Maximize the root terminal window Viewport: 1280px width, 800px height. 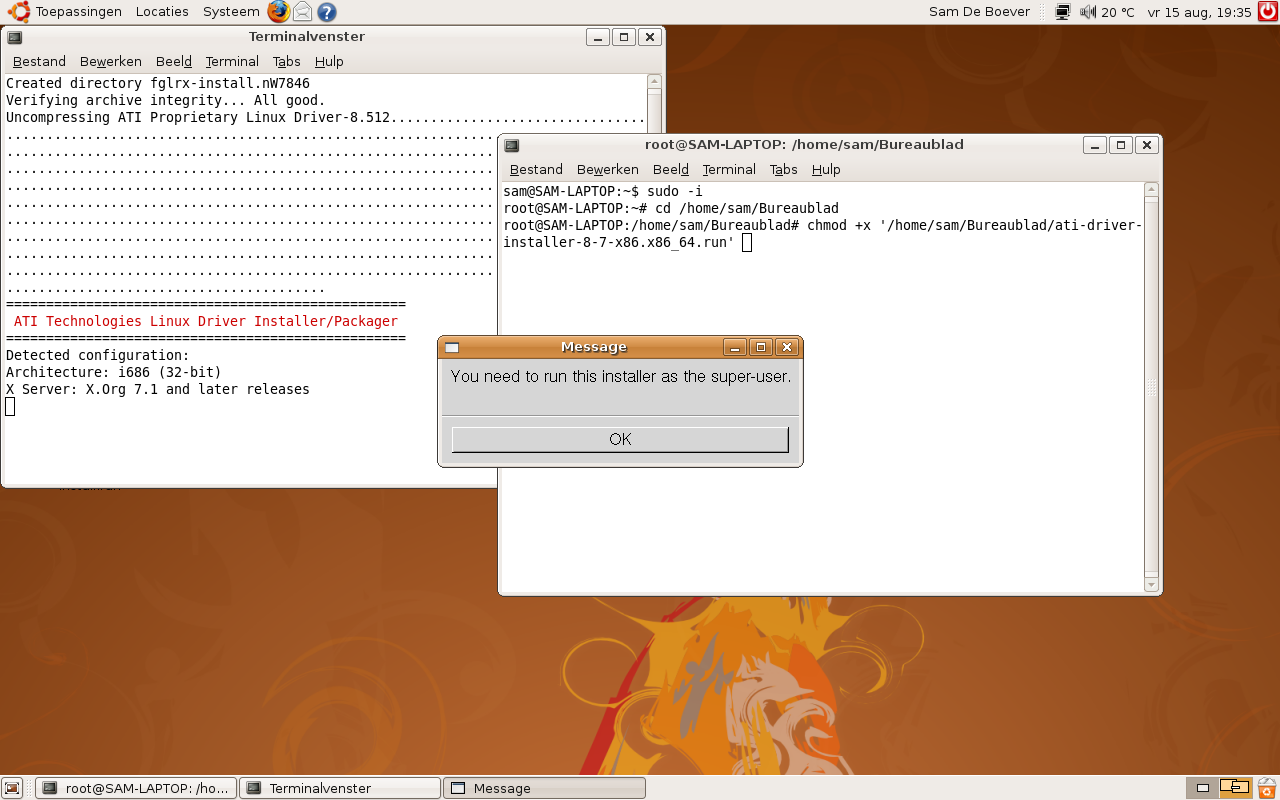point(1121,145)
